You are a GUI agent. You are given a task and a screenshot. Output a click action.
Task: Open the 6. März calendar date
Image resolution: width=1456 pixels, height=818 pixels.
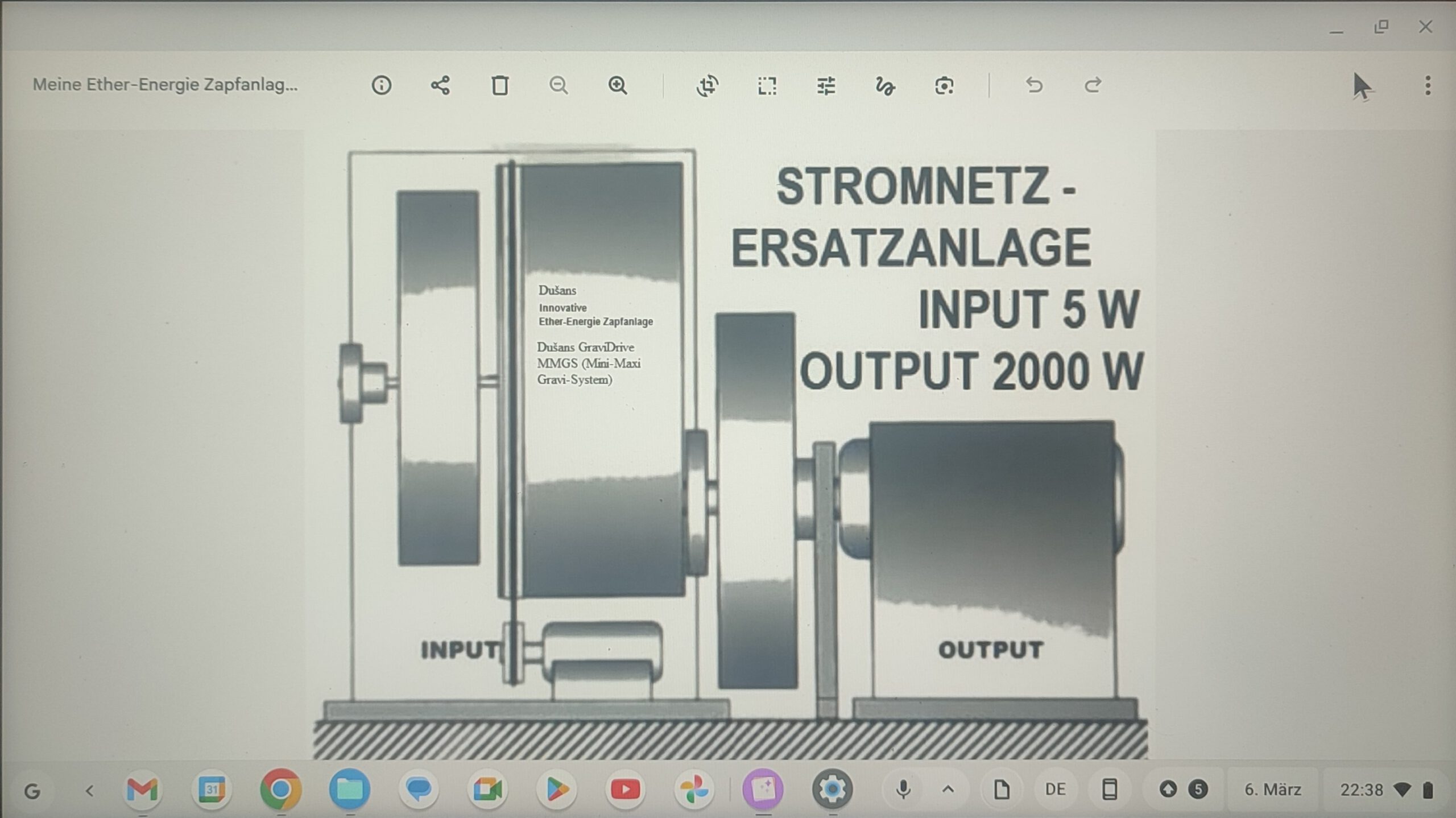[x=1273, y=789]
